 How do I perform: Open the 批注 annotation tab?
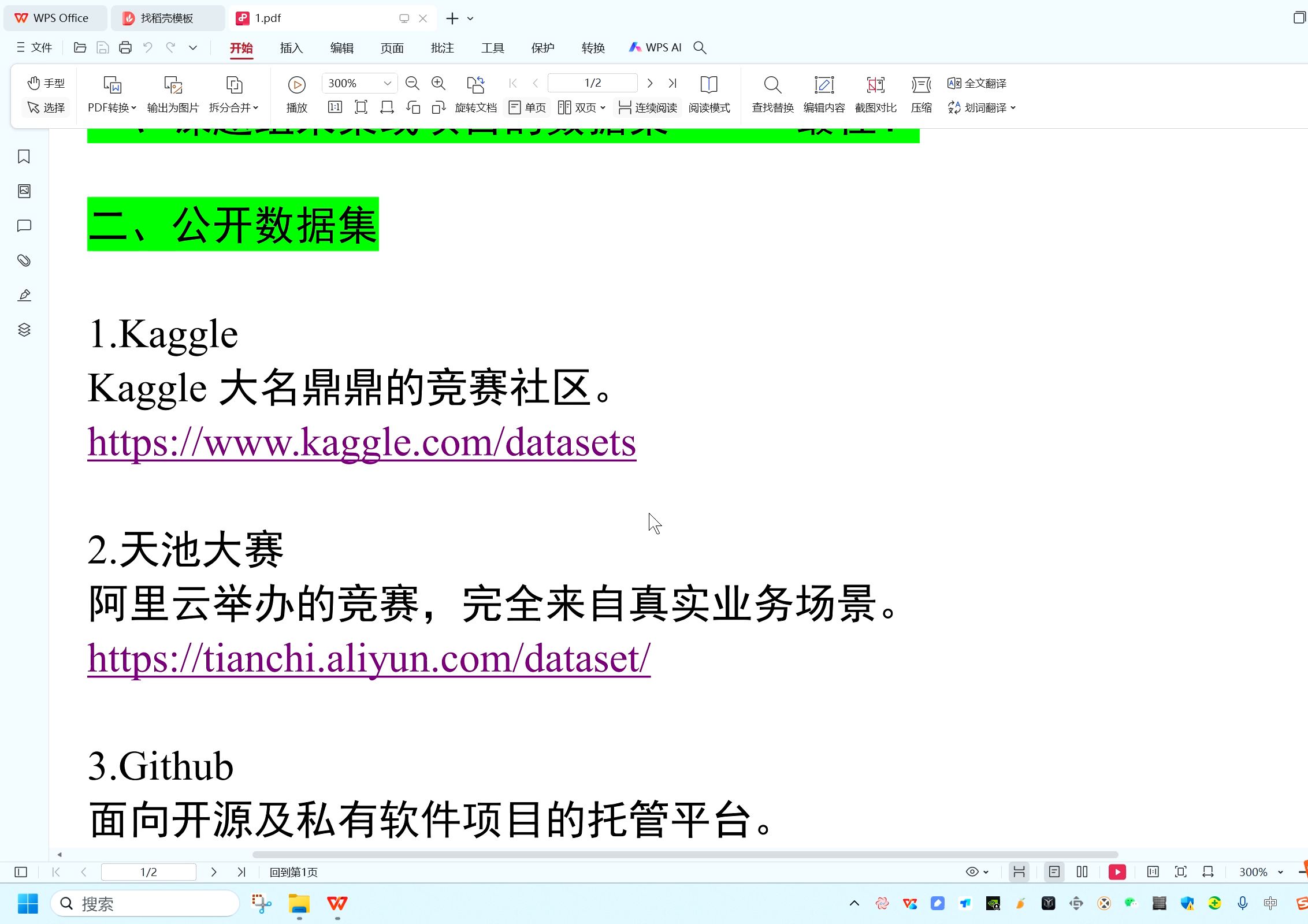[x=442, y=48]
